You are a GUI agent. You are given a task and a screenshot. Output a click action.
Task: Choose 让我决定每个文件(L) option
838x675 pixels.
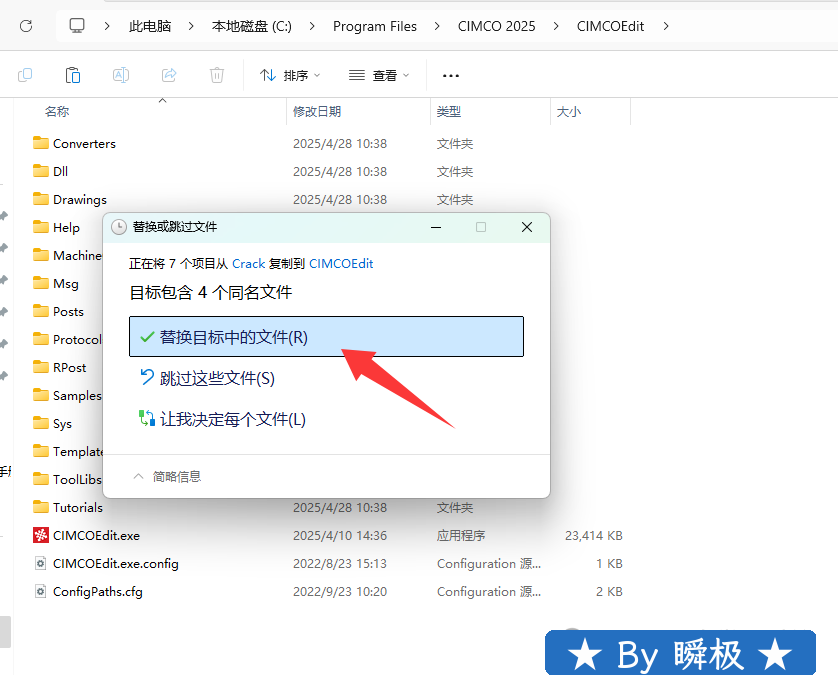pos(232,419)
